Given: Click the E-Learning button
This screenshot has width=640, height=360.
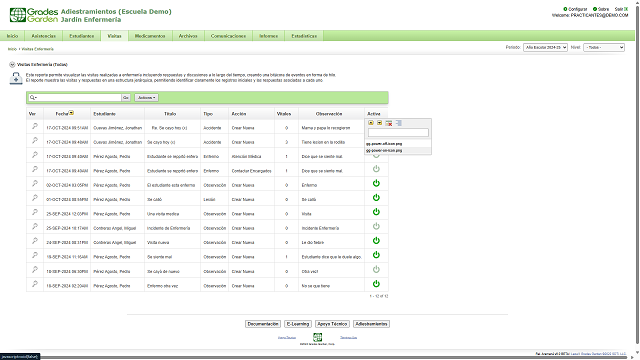Looking at the screenshot, I should point(298,324).
